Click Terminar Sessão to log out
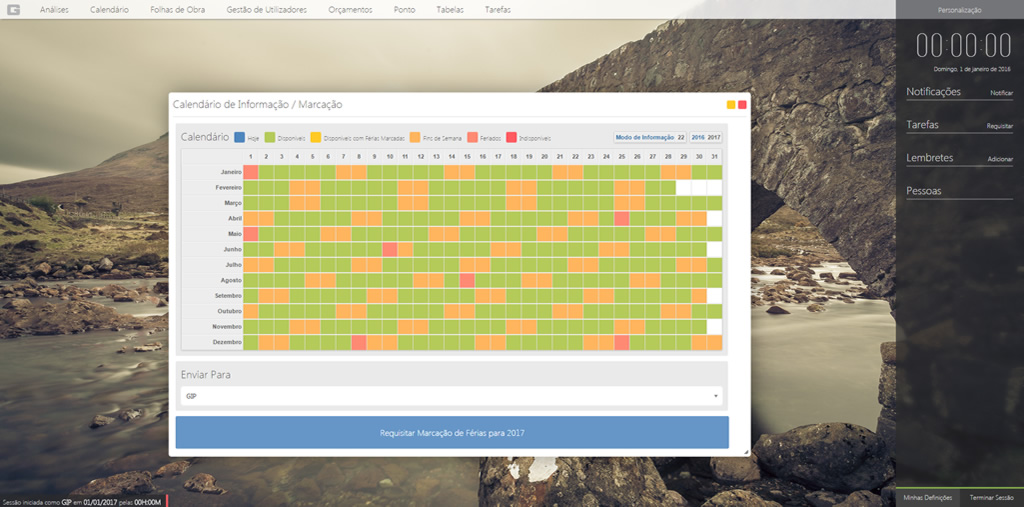Viewport: 1024px width, 507px height. point(991,497)
